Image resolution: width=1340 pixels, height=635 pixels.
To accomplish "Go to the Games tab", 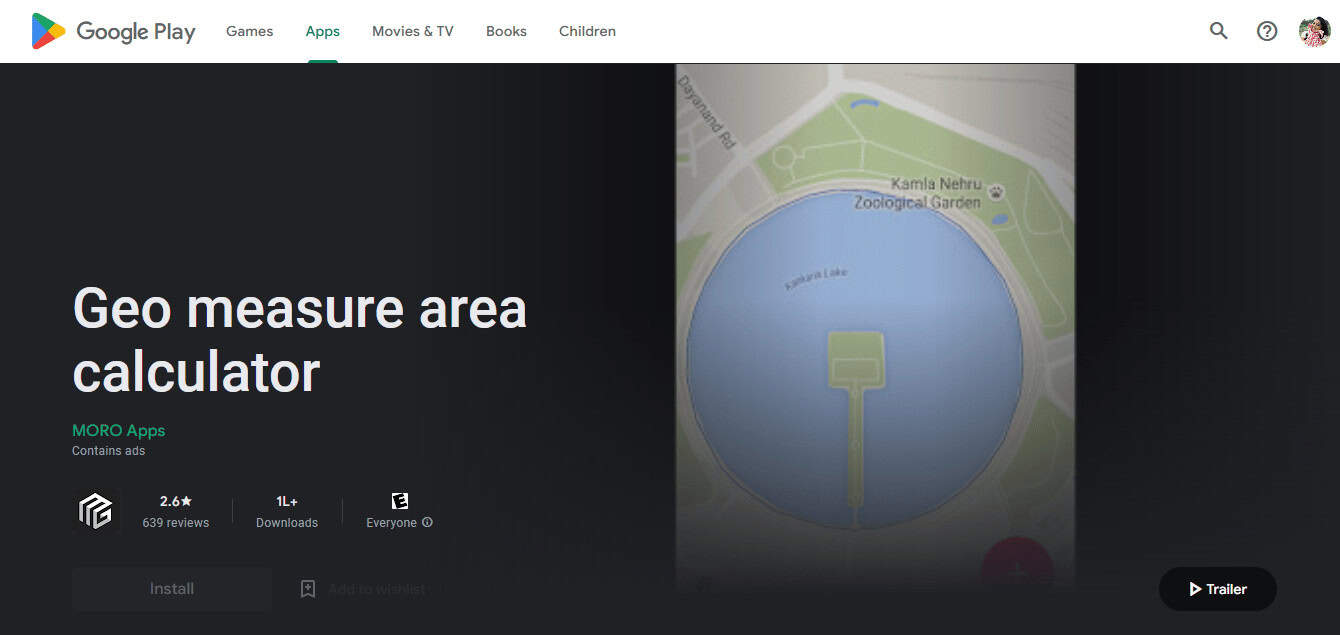I will point(249,31).
